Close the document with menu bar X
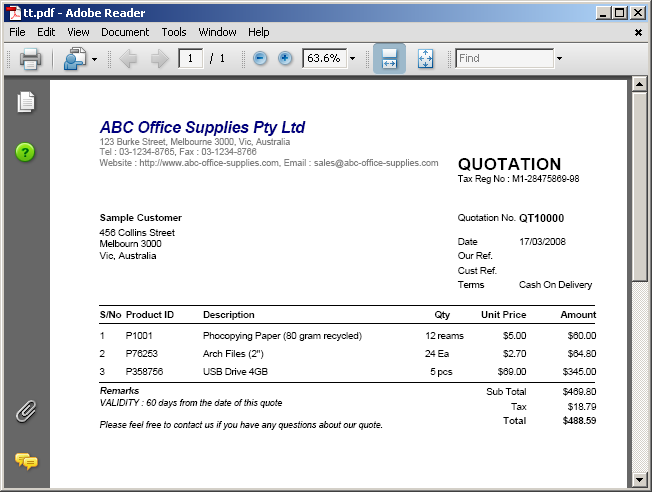652x492 pixels. tap(638, 32)
